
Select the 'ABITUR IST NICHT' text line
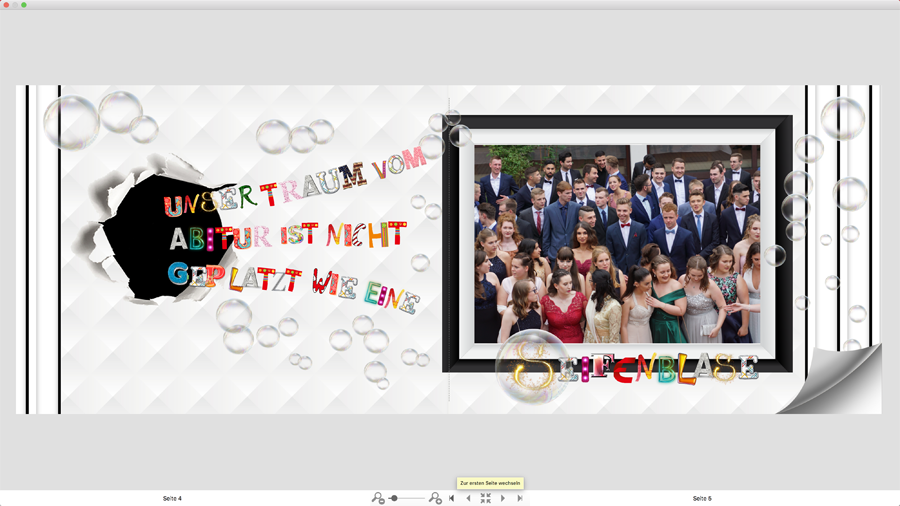(288, 235)
